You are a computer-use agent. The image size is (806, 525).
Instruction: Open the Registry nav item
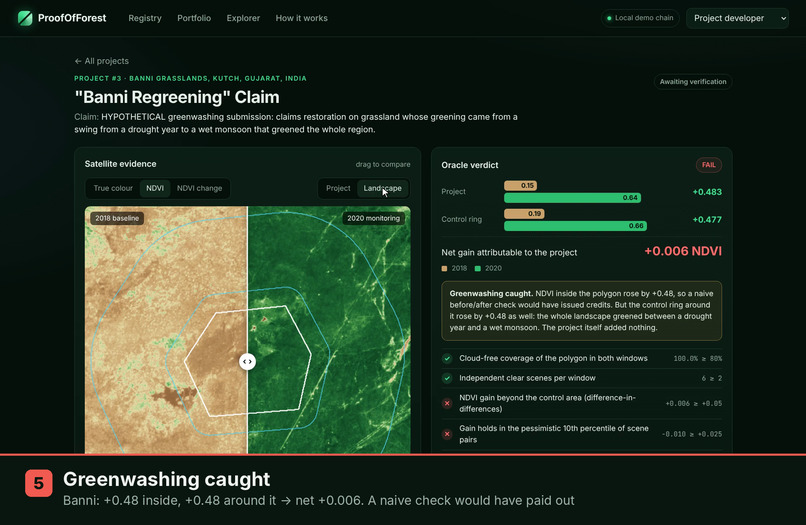coord(145,18)
